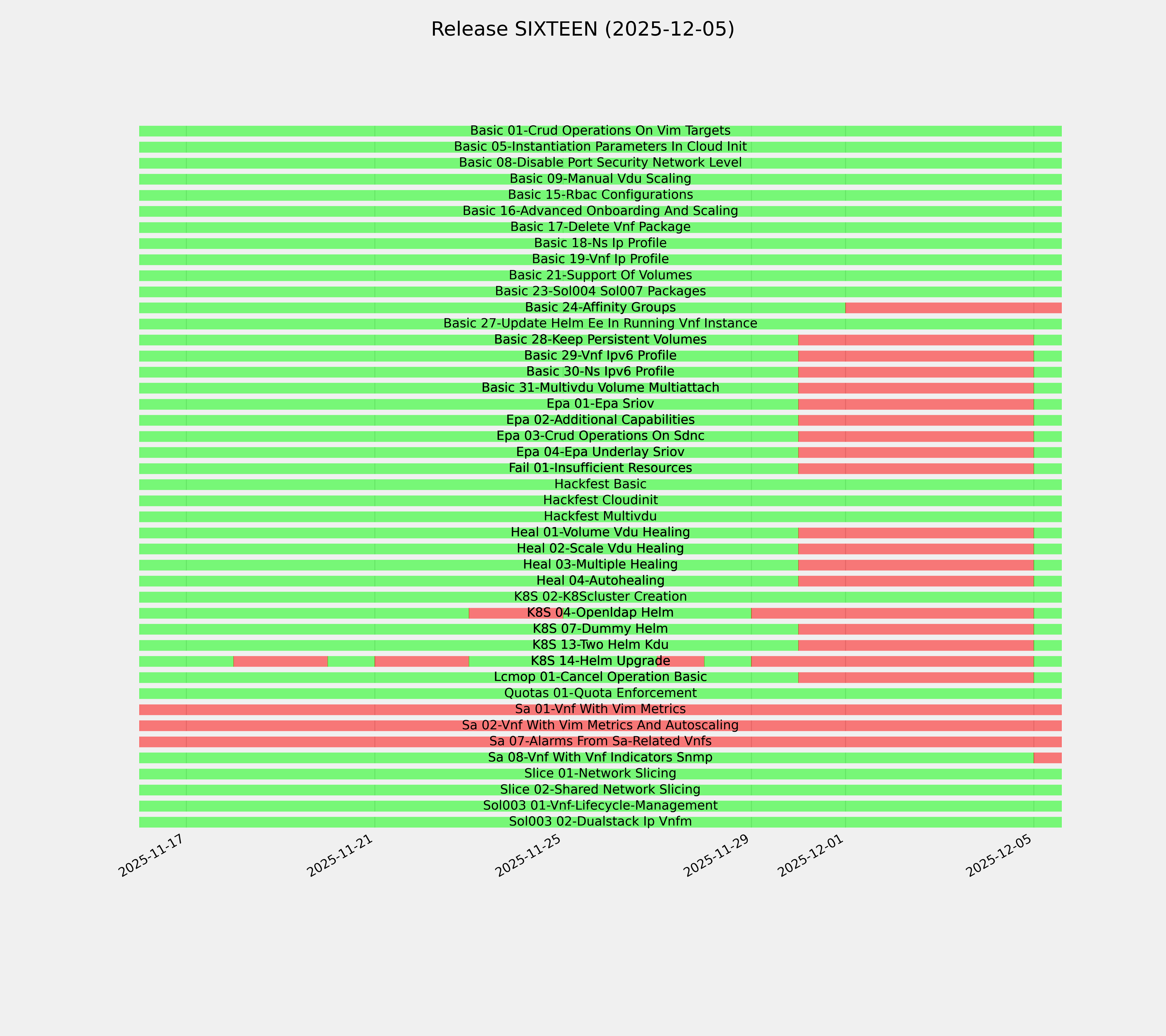Click the Sol003 02-Dualstack Ip Vnfm label
The width and height of the screenshot is (1166, 1036).
pos(600,822)
